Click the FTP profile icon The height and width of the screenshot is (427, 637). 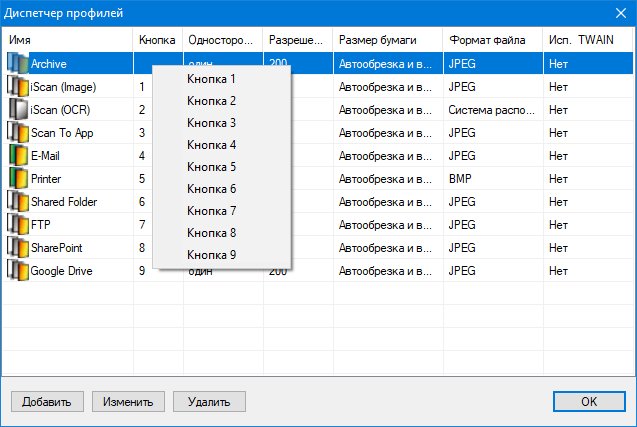pyautogui.click(x=18, y=224)
